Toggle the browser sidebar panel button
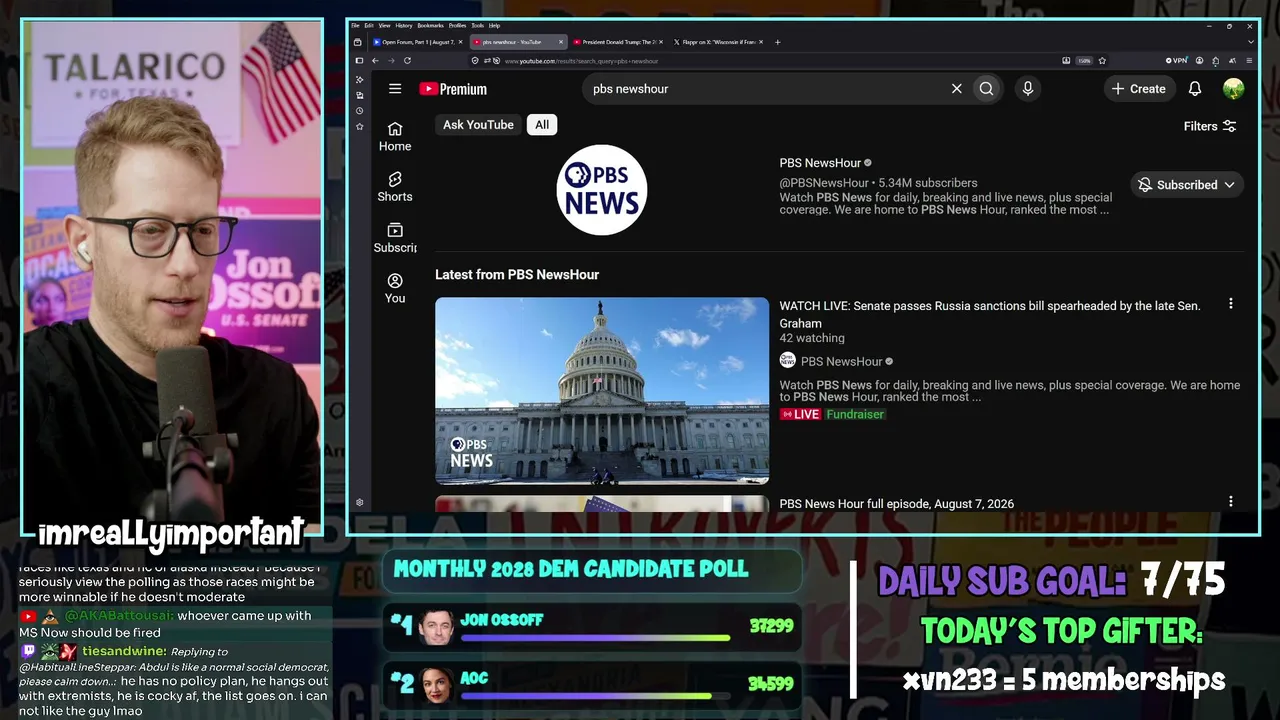The image size is (1280, 720). point(359,61)
